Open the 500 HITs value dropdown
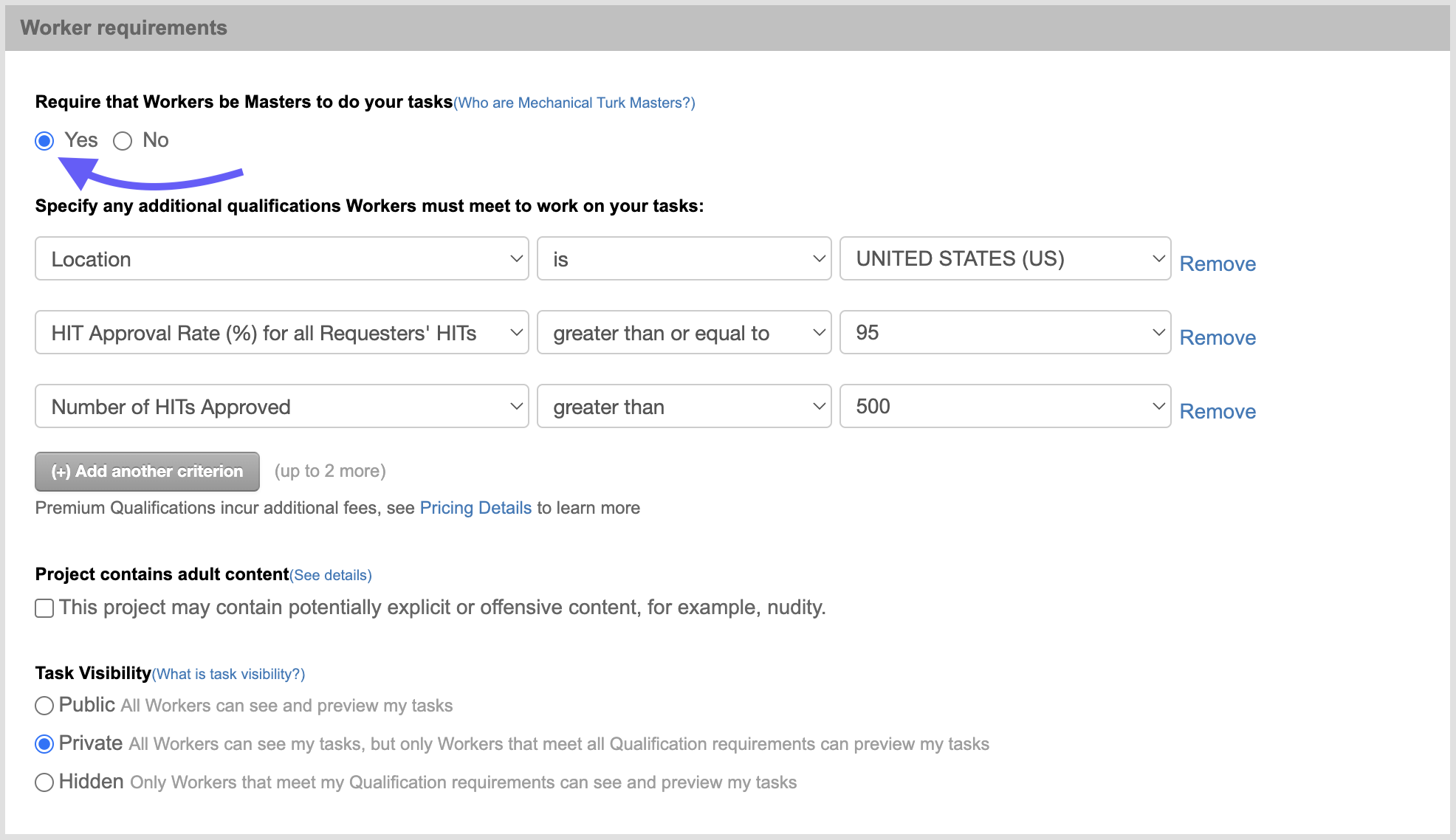The image size is (1456, 840). [x=1005, y=407]
